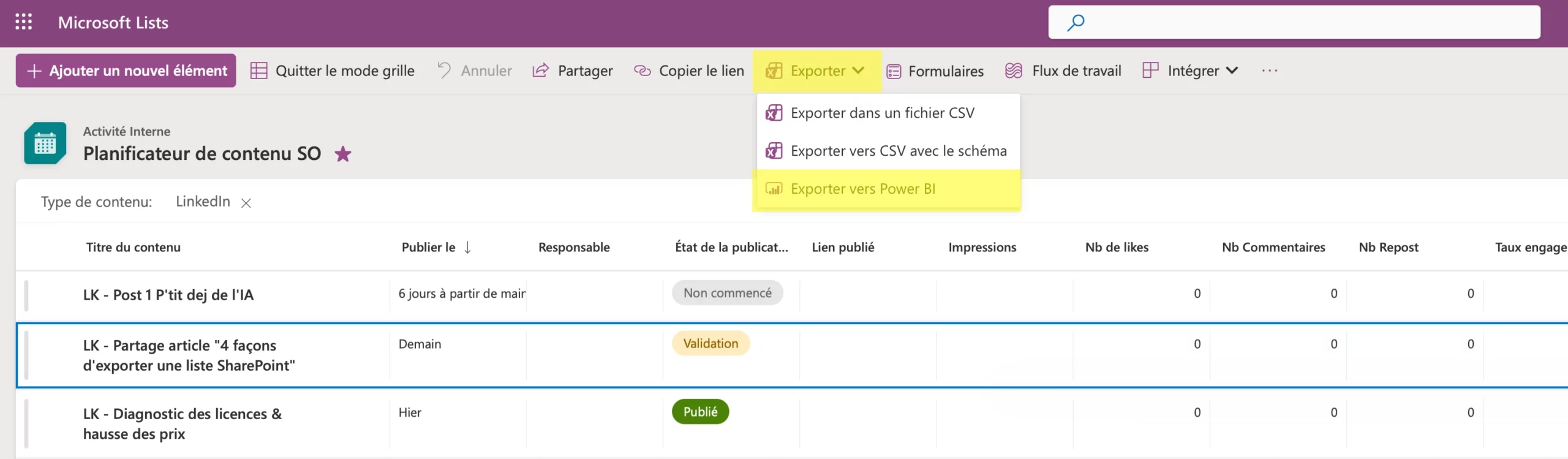Screen dimensions: 1568x459
Task: Click the grid icon beside Quitter le mode grille
Action: tap(259, 70)
